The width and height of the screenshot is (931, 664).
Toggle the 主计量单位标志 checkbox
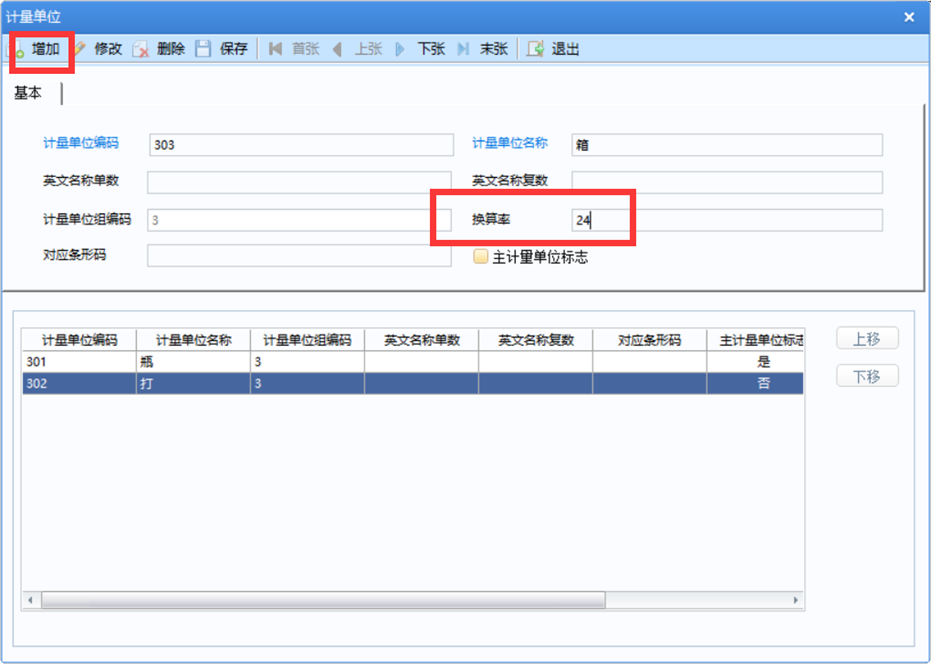480,257
